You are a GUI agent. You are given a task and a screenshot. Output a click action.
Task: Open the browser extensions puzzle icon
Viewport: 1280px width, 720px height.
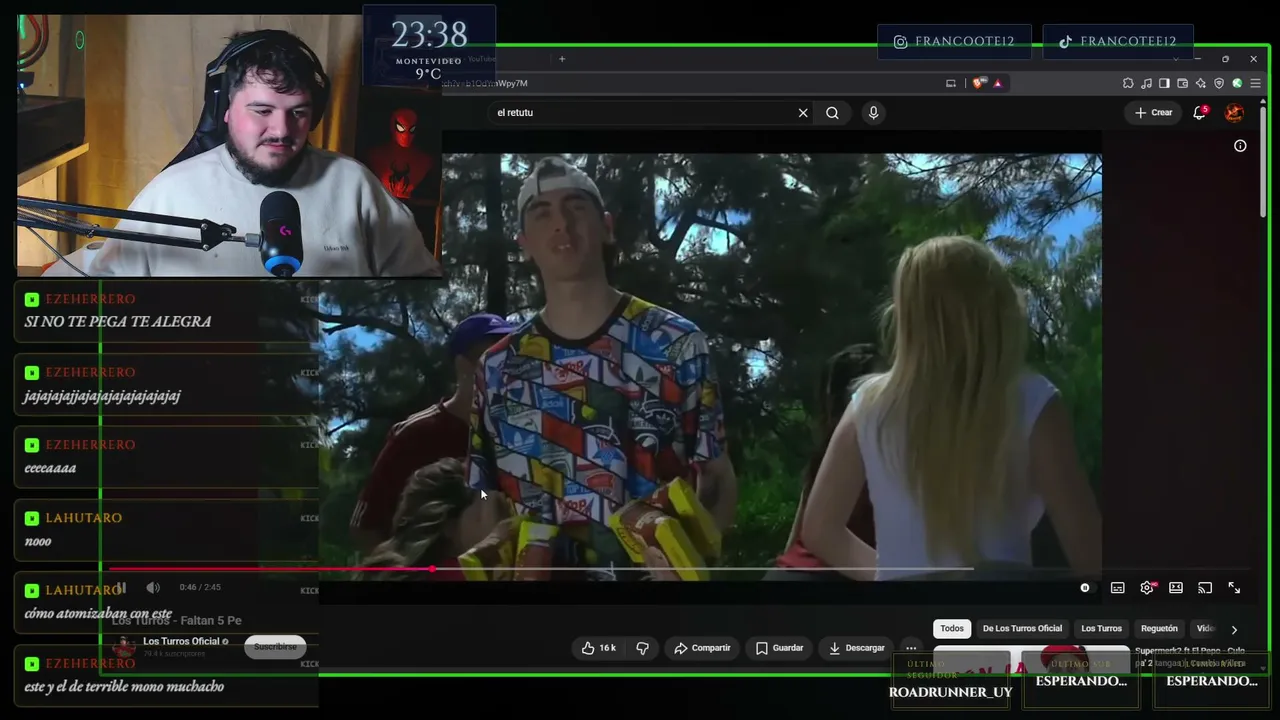click(1128, 83)
